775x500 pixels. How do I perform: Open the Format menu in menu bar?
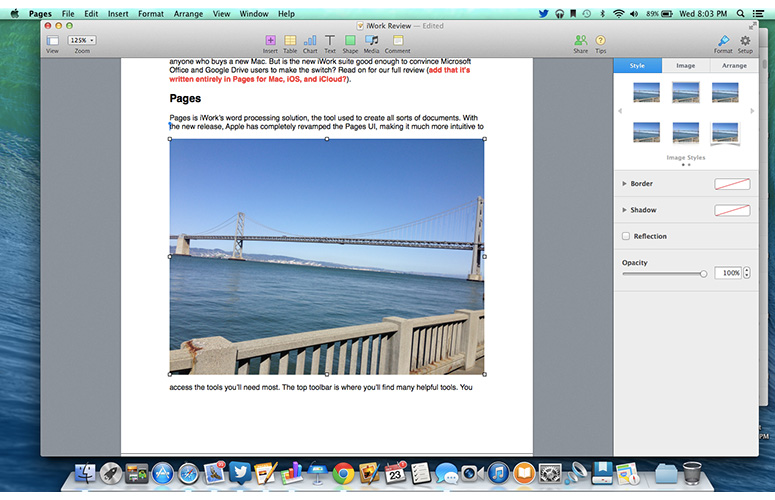click(151, 14)
